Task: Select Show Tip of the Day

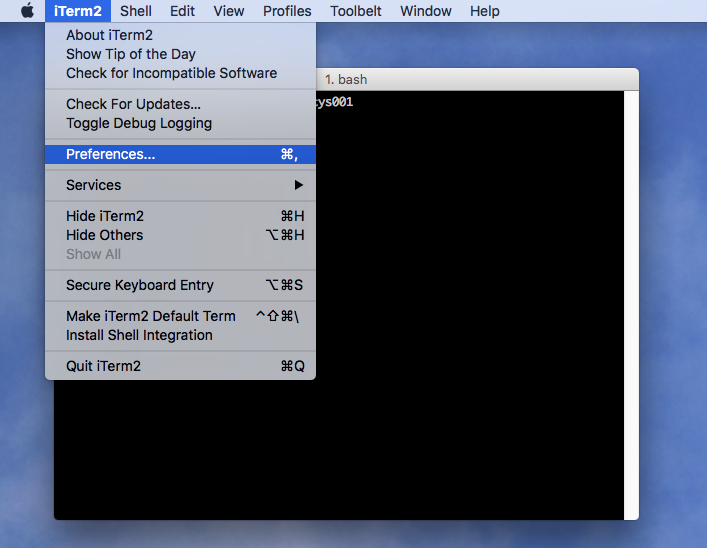Action: coord(180,54)
